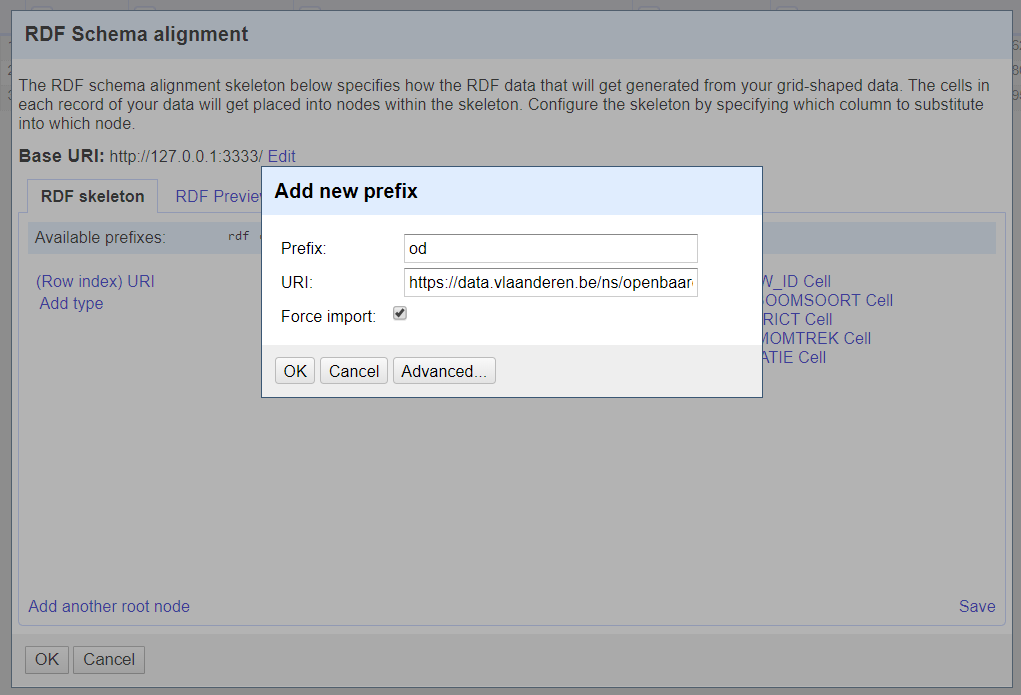
Task: Click the rdf prefix in Available prefixes
Action: pos(238,237)
